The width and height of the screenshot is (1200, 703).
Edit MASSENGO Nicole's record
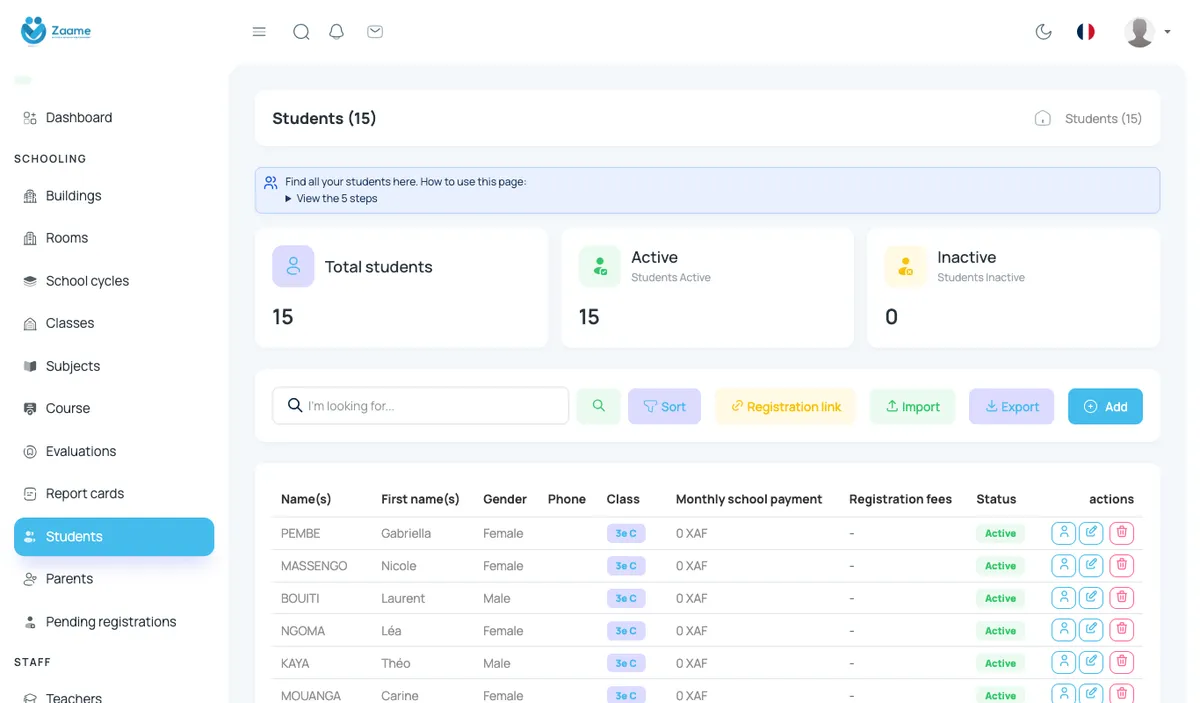(x=1091, y=565)
